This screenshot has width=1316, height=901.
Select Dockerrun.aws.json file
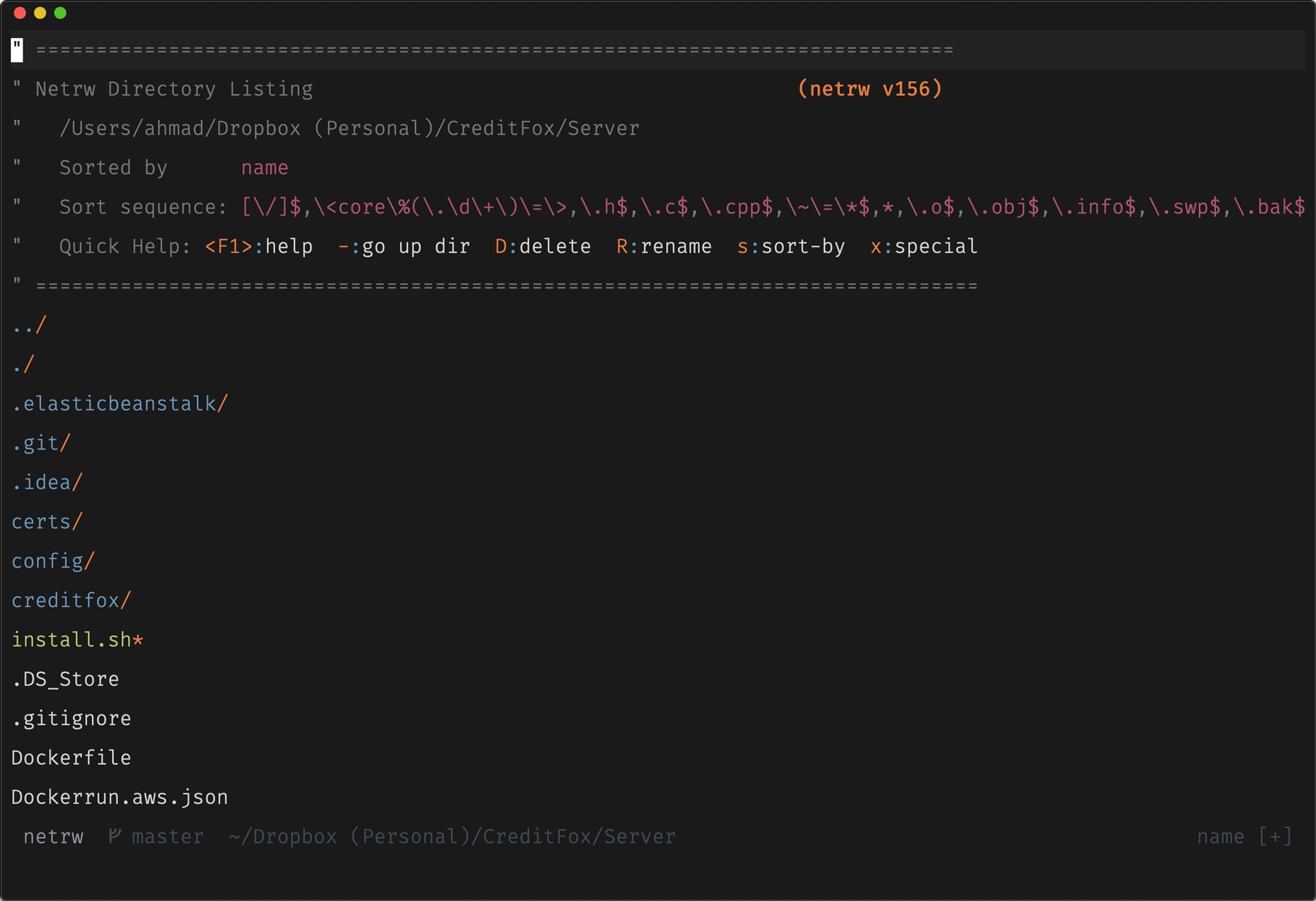tap(120, 797)
